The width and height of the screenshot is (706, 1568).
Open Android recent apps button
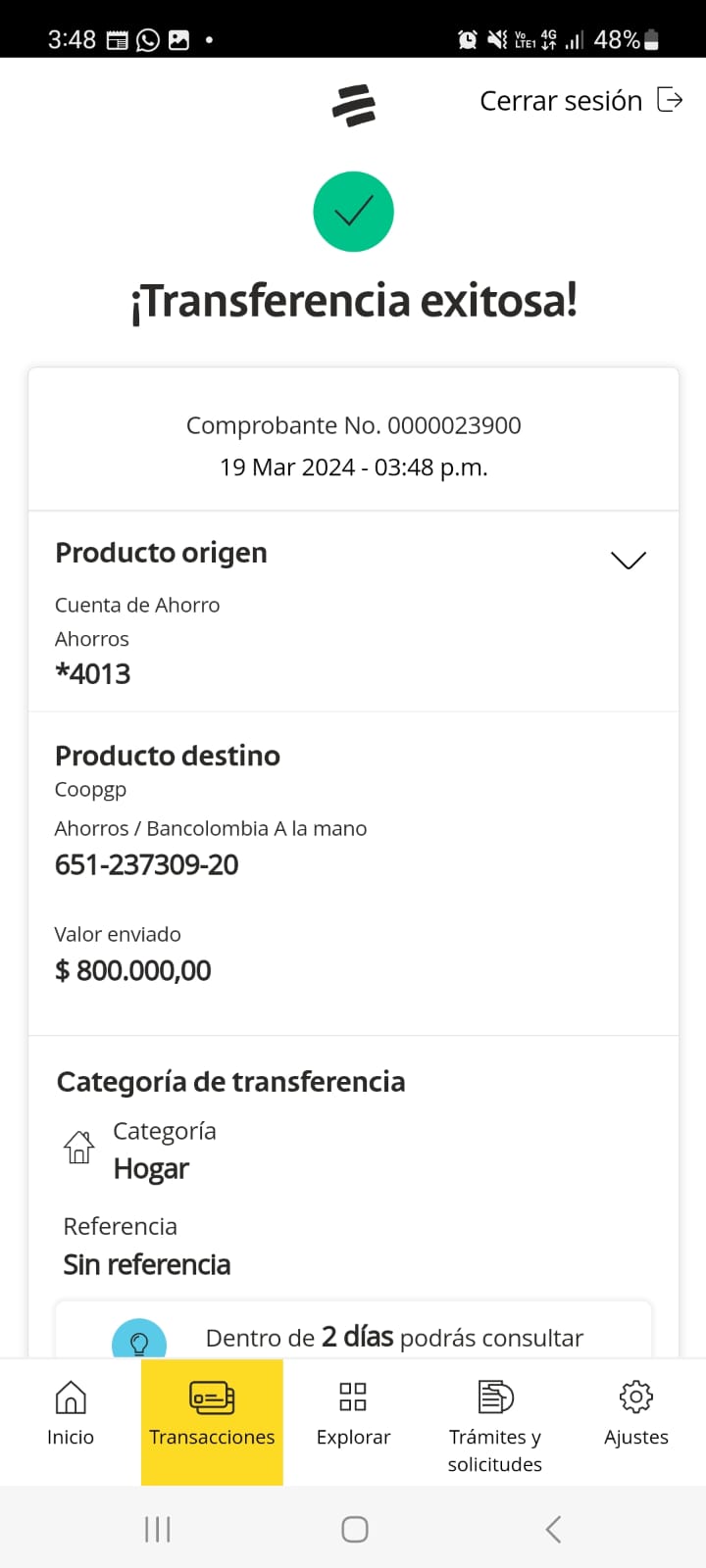pyautogui.click(x=157, y=1529)
